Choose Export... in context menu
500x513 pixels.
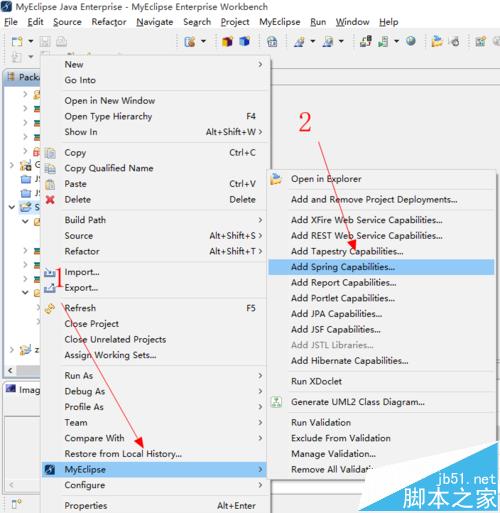click(154, 288)
